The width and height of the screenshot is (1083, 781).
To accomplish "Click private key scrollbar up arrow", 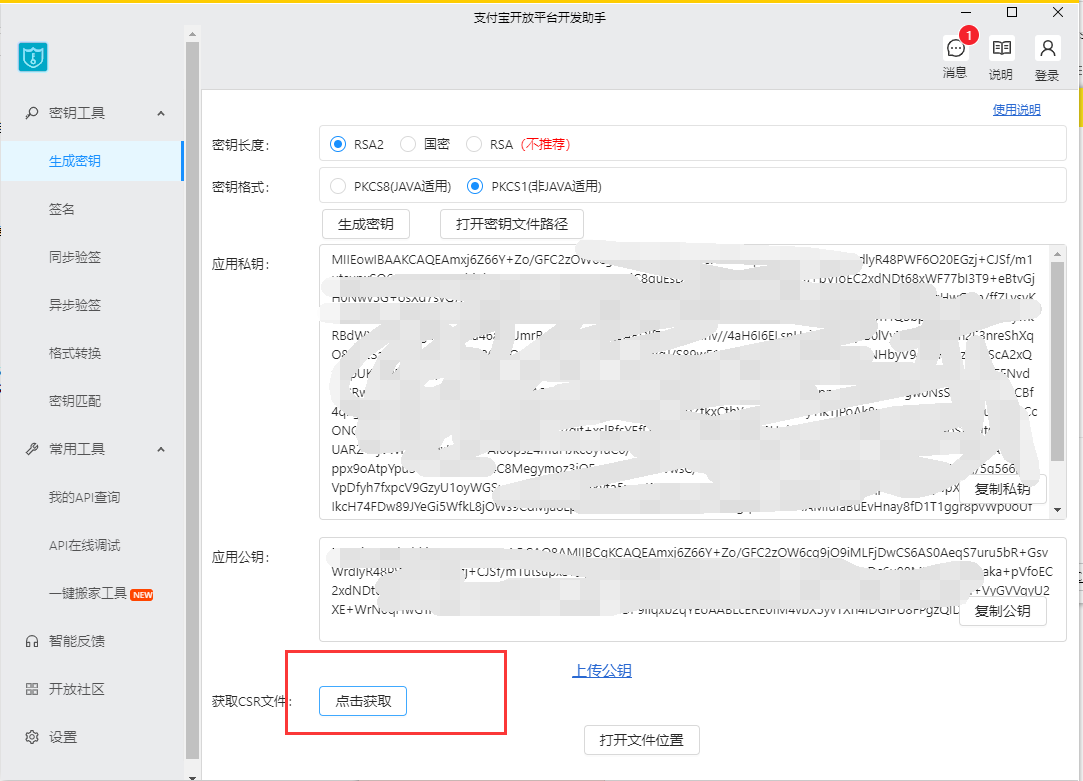I will [1057, 253].
